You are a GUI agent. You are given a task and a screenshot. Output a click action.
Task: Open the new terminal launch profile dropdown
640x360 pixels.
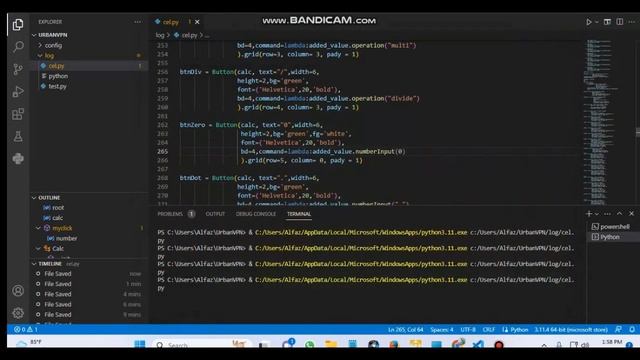click(597, 214)
